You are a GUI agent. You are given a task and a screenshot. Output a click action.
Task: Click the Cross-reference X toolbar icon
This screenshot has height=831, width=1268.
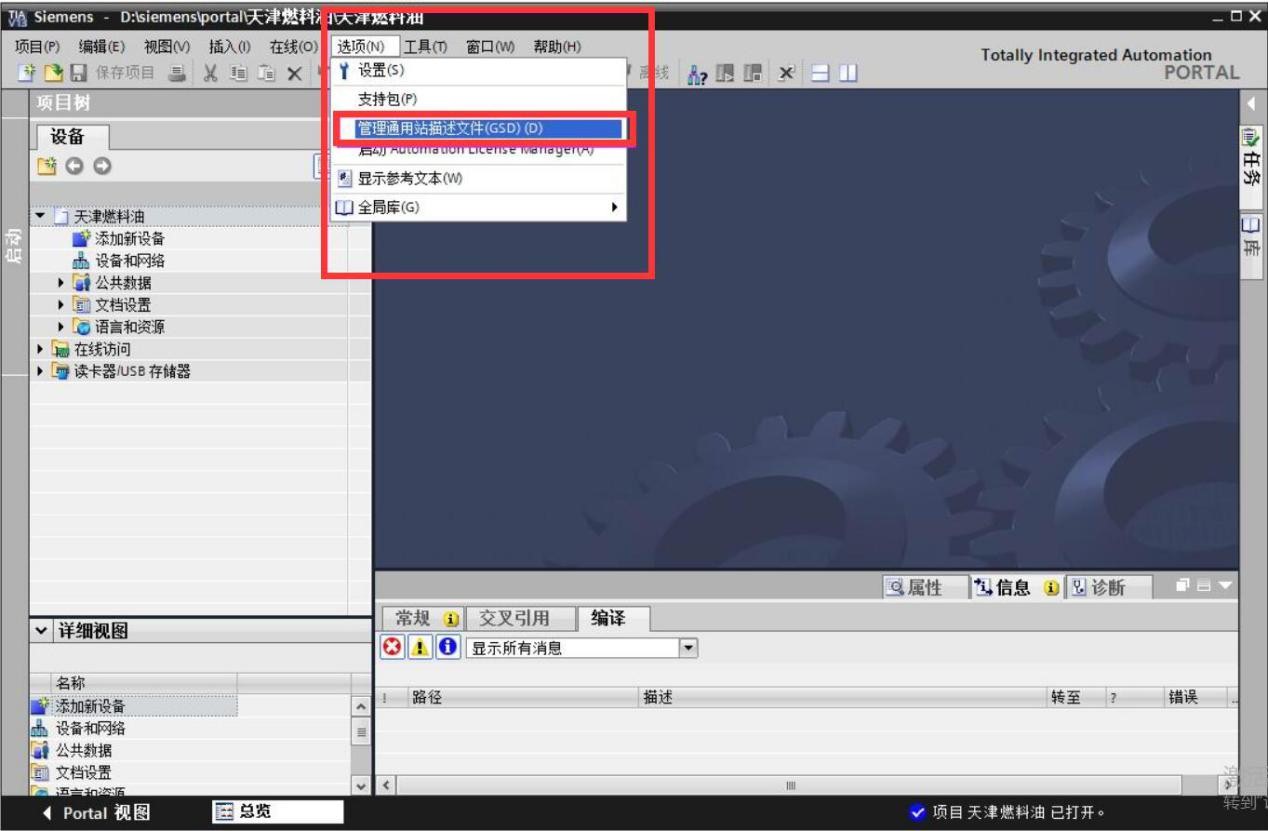[787, 73]
